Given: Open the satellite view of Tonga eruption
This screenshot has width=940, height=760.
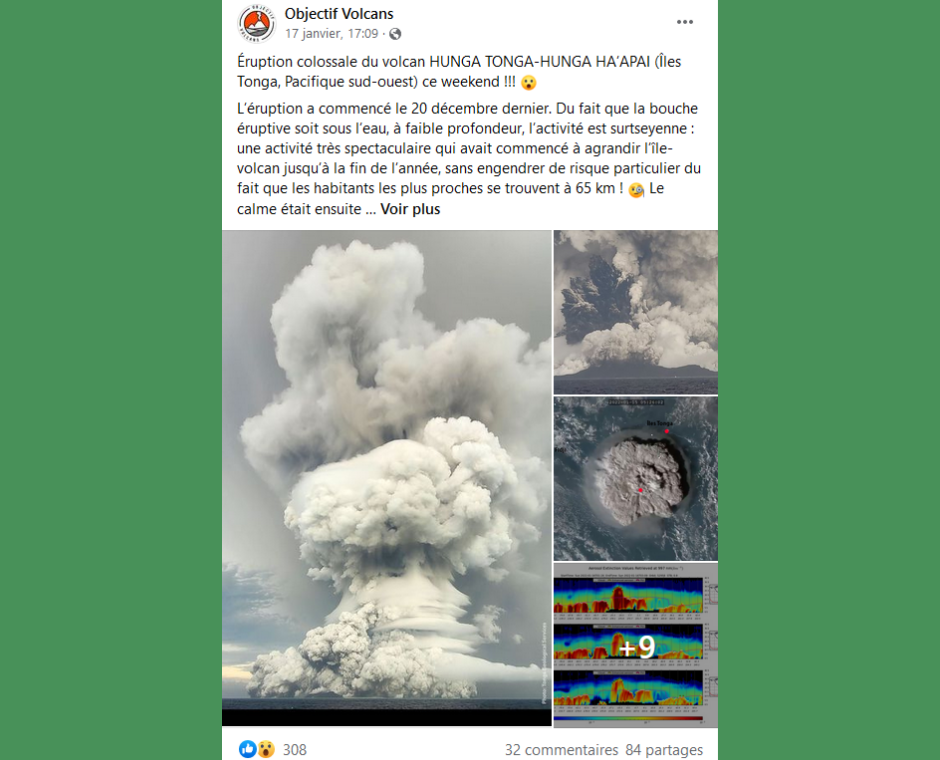Looking at the screenshot, I should (635, 478).
